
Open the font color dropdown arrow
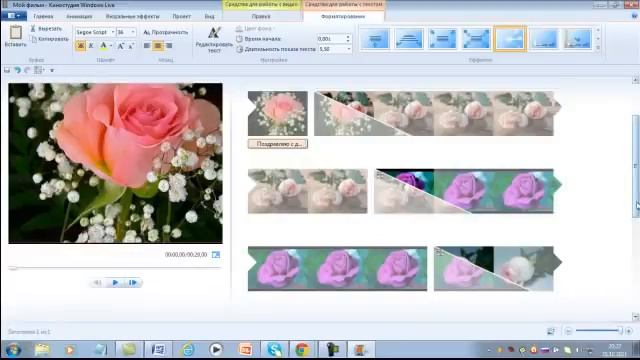click(x=111, y=46)
